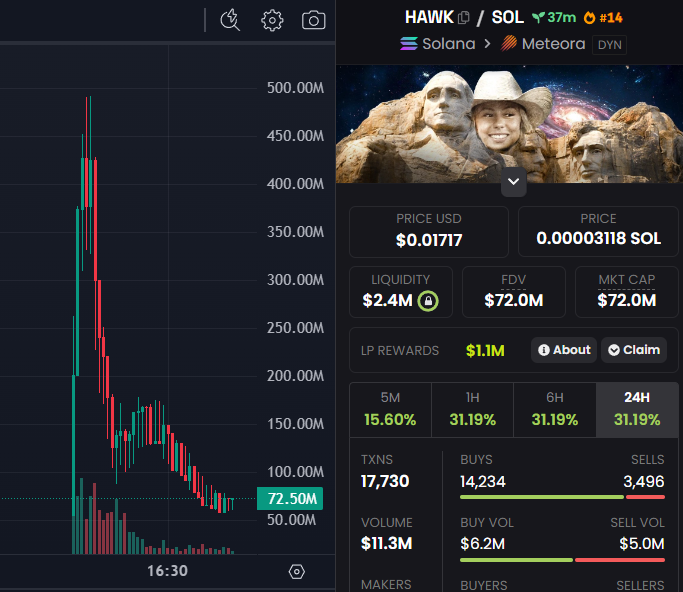Click the DYN pool type badge
This screenshot has height=592, width=683.
tap(609, 45)
